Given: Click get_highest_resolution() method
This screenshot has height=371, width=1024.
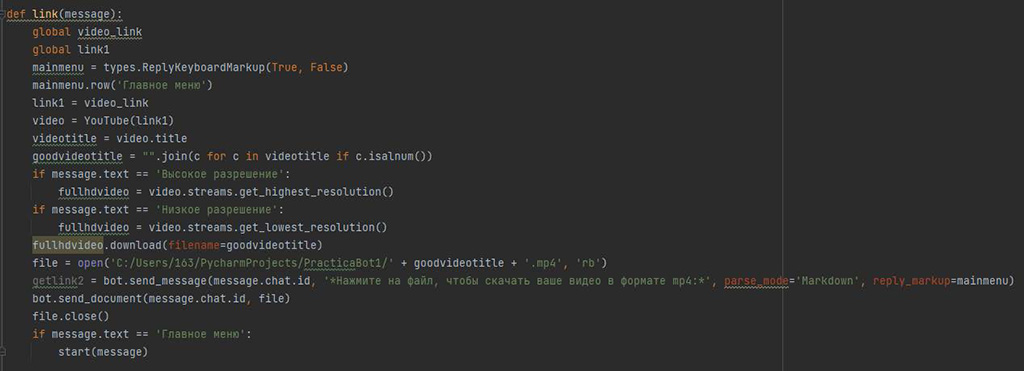Looking at the screenshot, I should (x=319, y=192).
